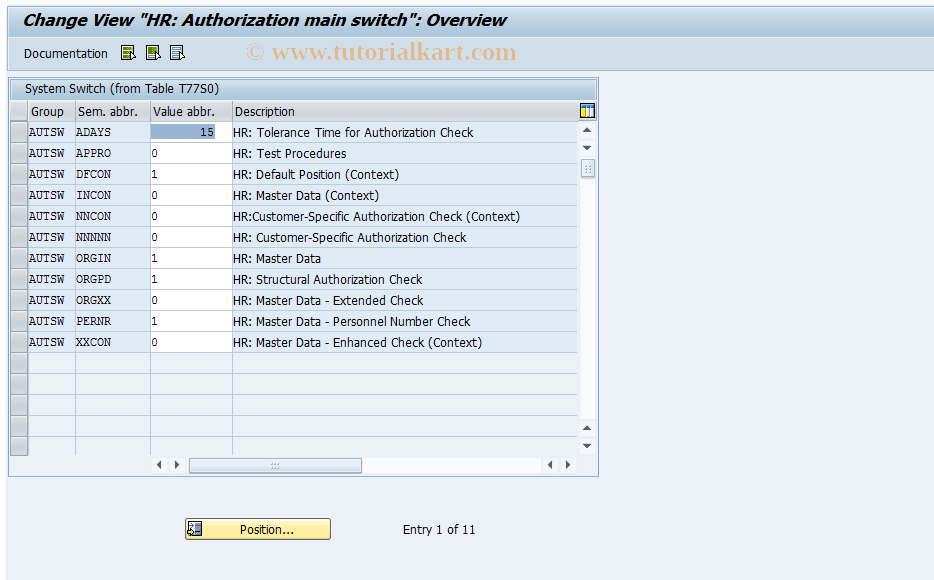Click the lower scroll-down arrow
Screen dimensions: 934x580
pyautogui.click(x=587, y=446)
